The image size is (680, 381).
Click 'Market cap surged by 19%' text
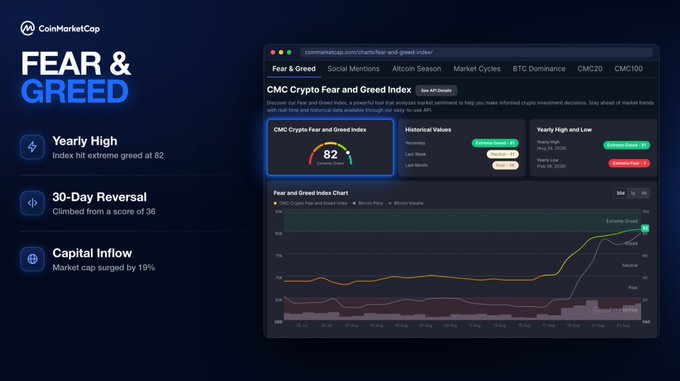point(104,267)
